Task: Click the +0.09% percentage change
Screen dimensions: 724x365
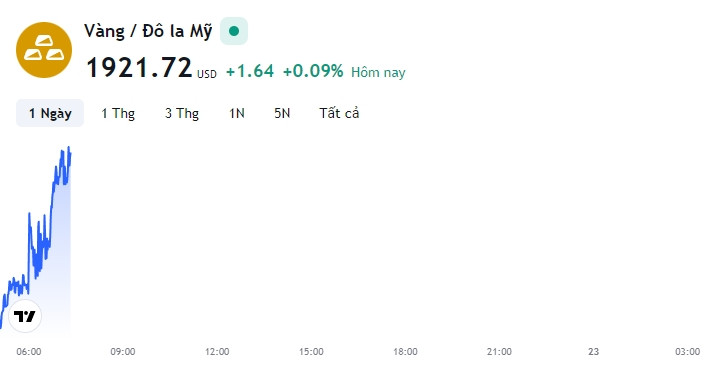Action: 313,71
